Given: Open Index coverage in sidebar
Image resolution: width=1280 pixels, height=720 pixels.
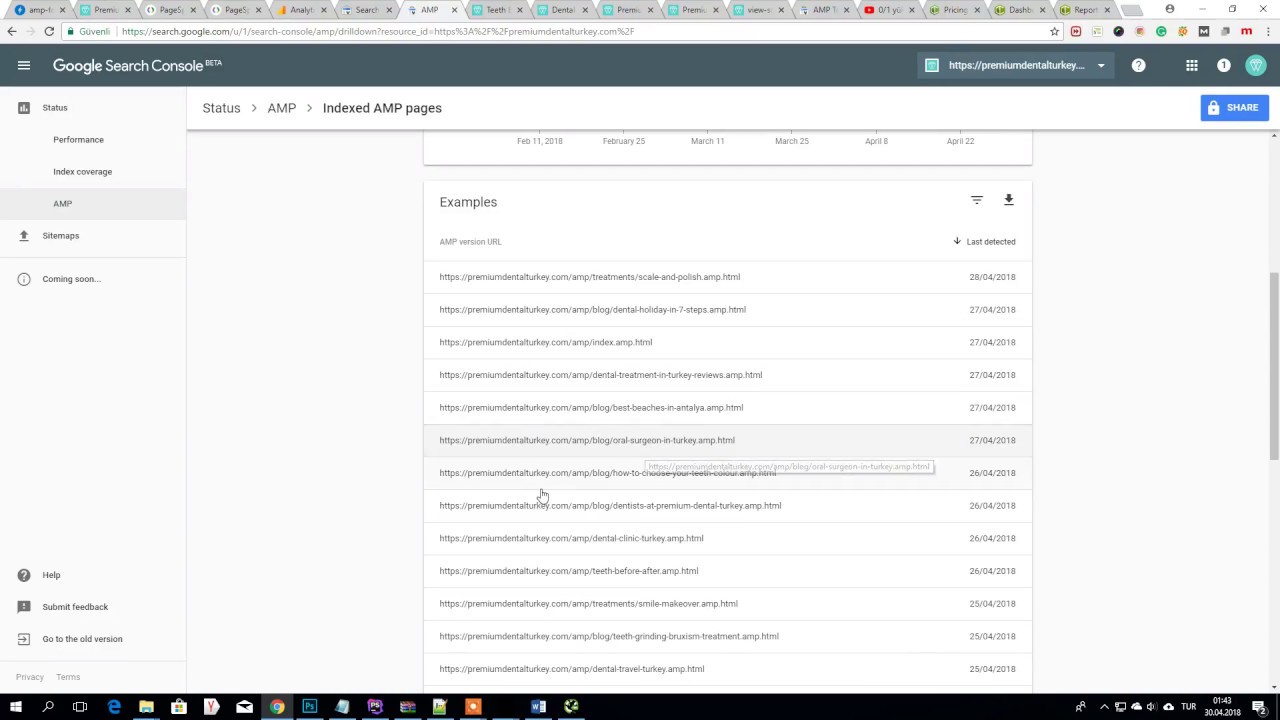Looking at the screenshot, I should coord(82,172).
